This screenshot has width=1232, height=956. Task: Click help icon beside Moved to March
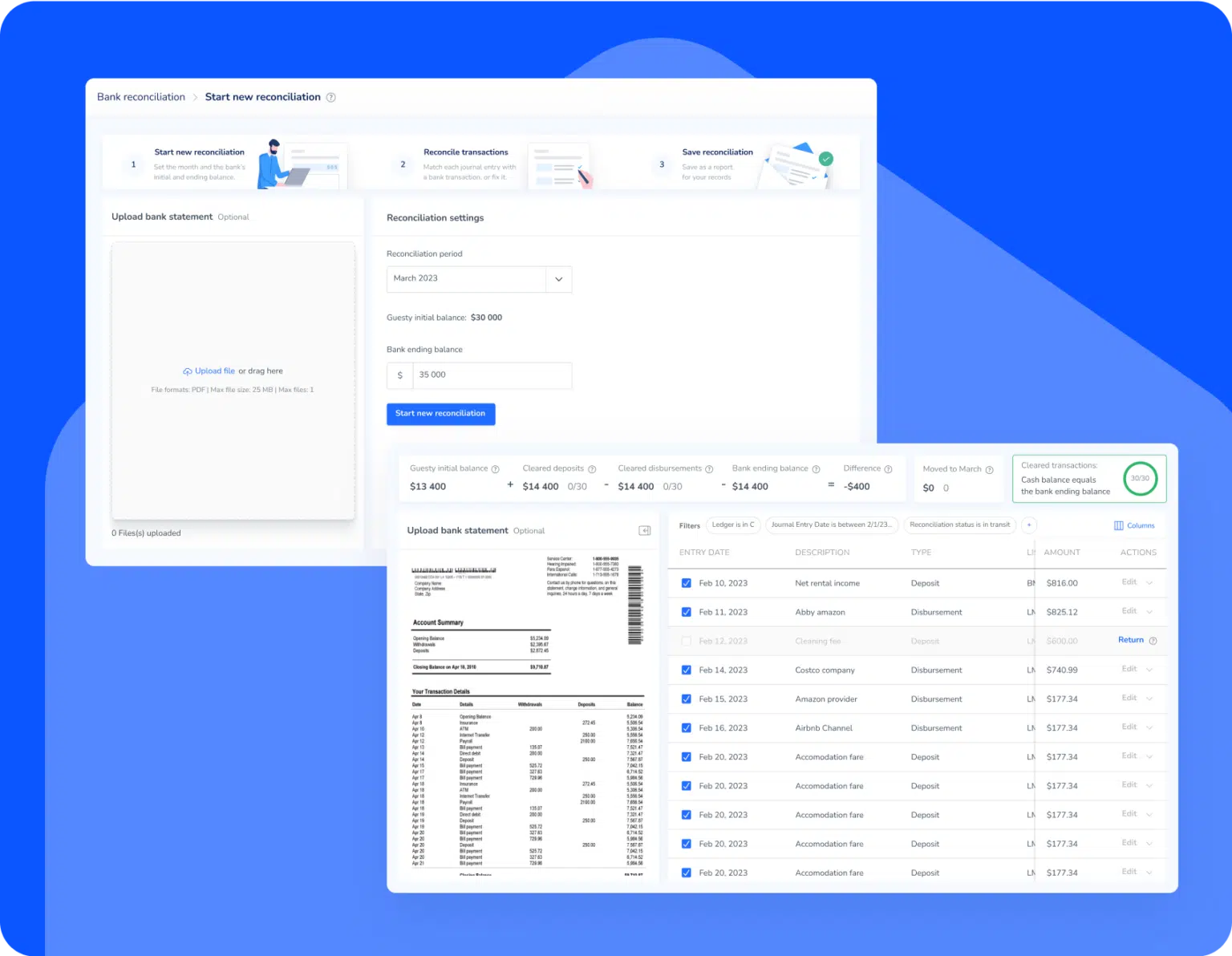coord(989,470)
